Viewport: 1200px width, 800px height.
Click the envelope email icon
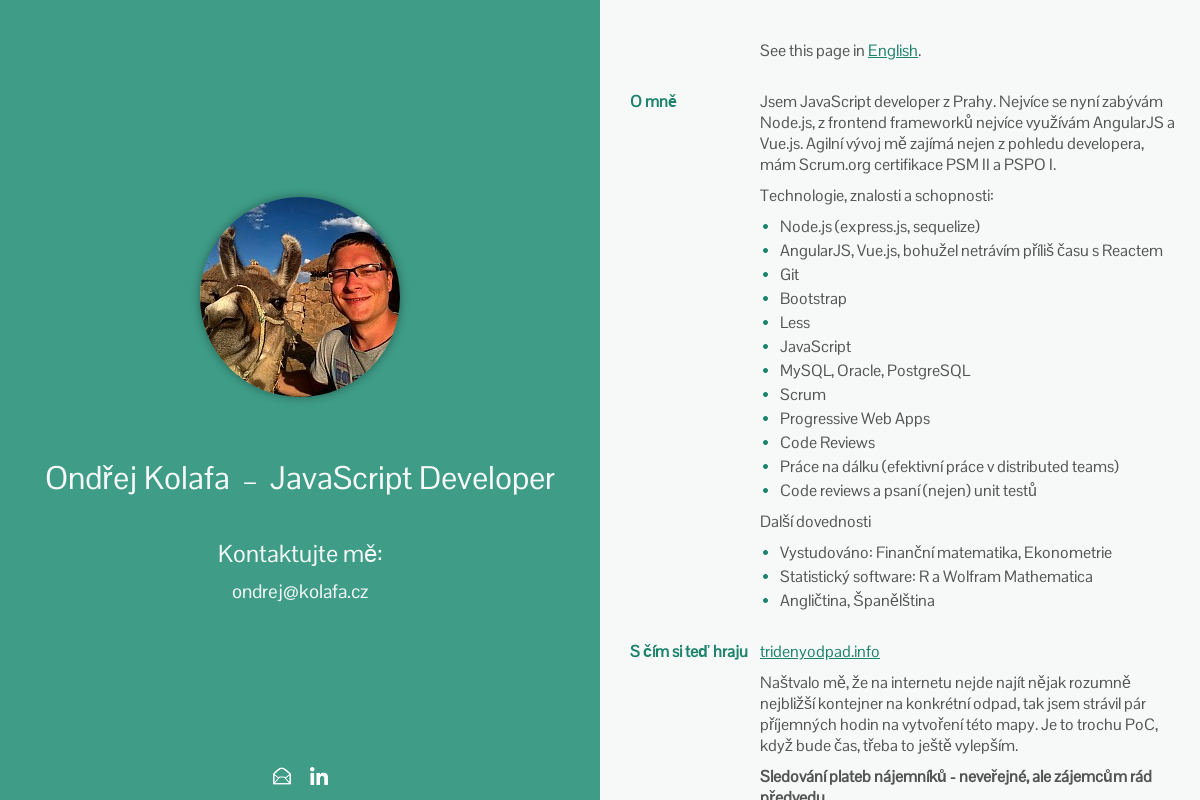point(282,776)
